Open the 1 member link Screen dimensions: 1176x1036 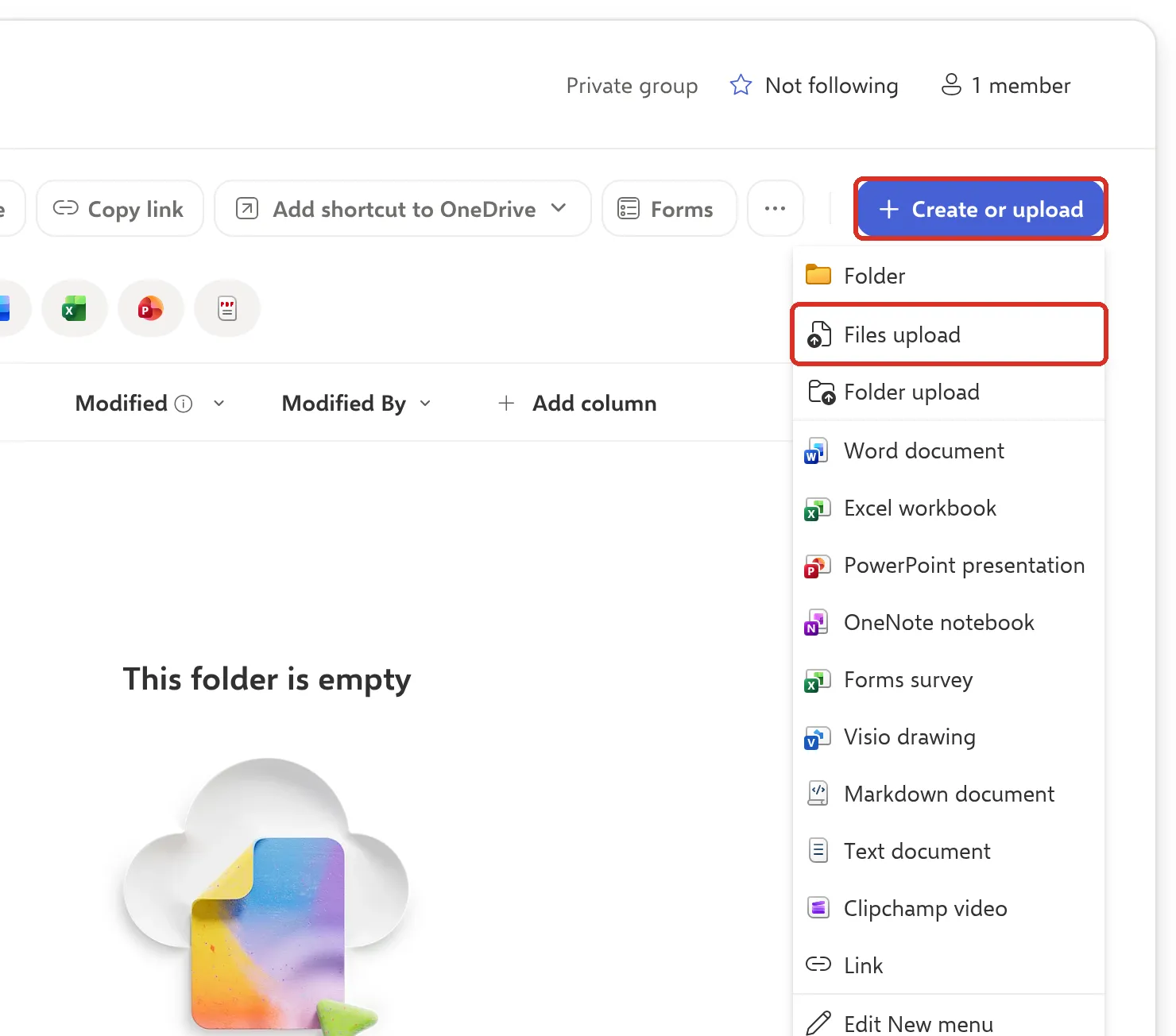click(1005, 85)
